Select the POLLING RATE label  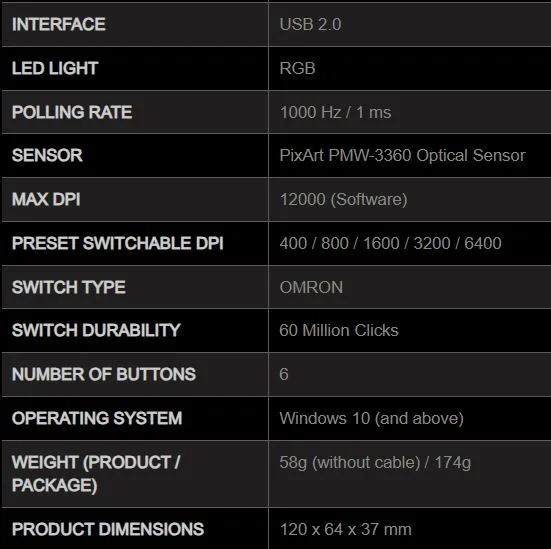[72, 112]
